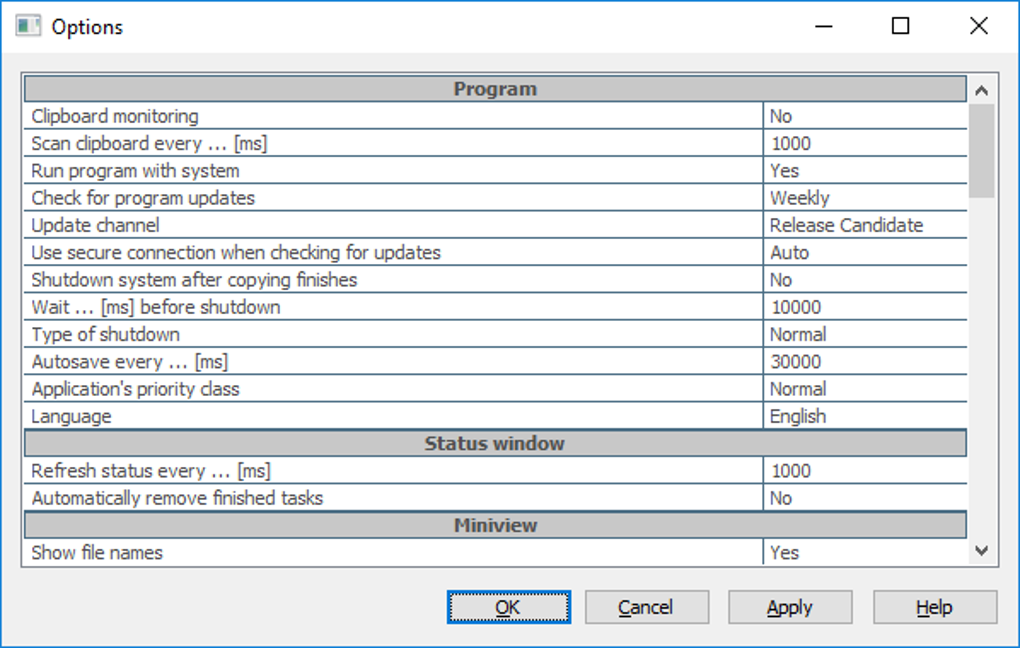Image resolution: width=1020 pixels, height=648 pixels.
Task: Confirm settings with the OK button
Action: [508, 606]
